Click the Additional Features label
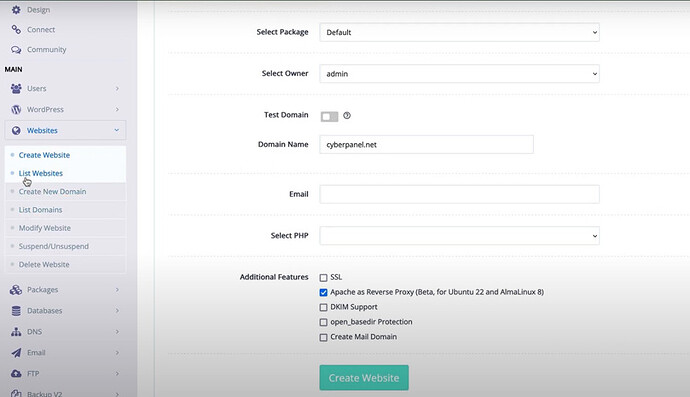 click(x=274, y=277)
